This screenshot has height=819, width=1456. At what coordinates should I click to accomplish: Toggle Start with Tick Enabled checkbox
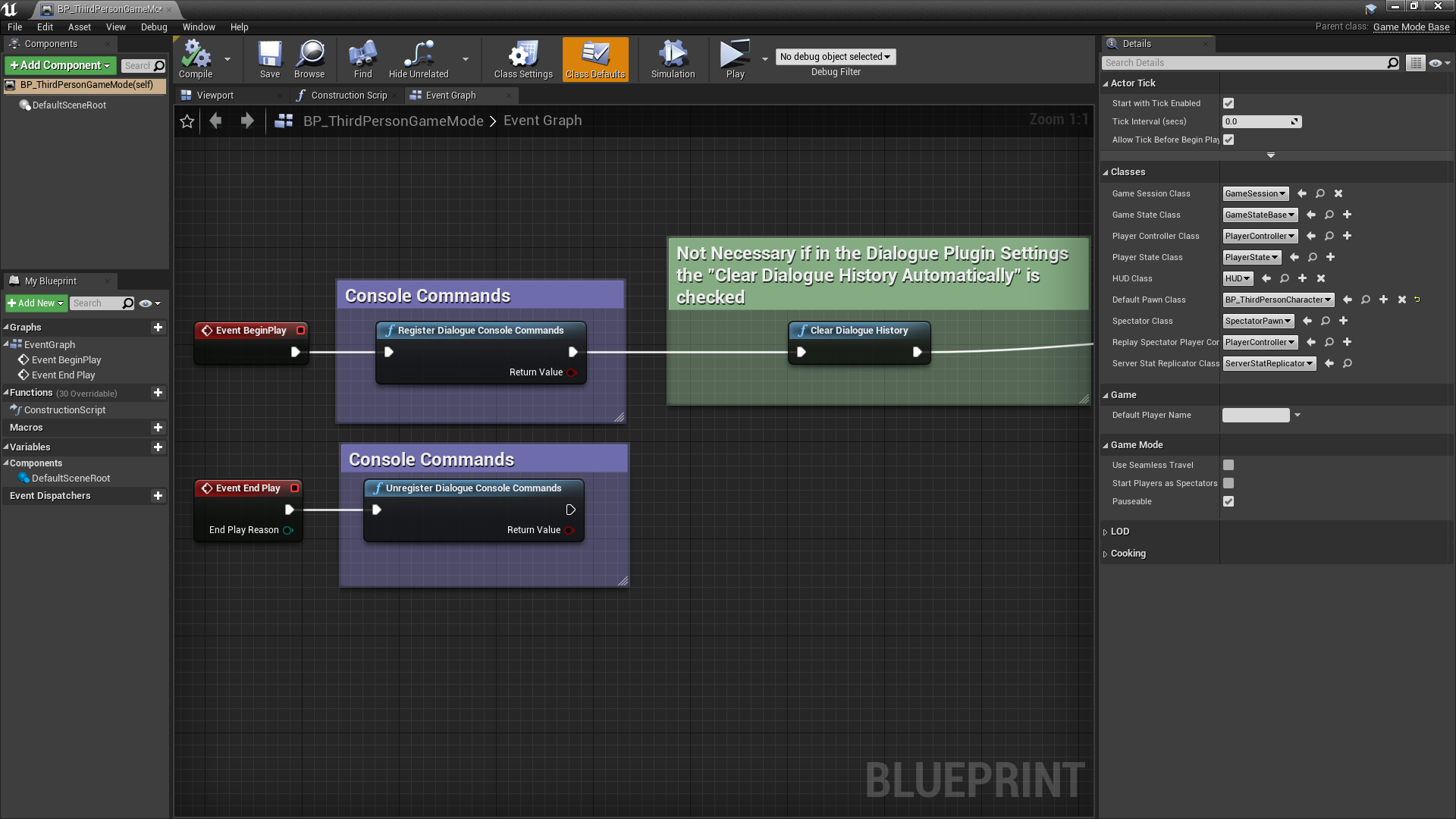[1227, 102]
